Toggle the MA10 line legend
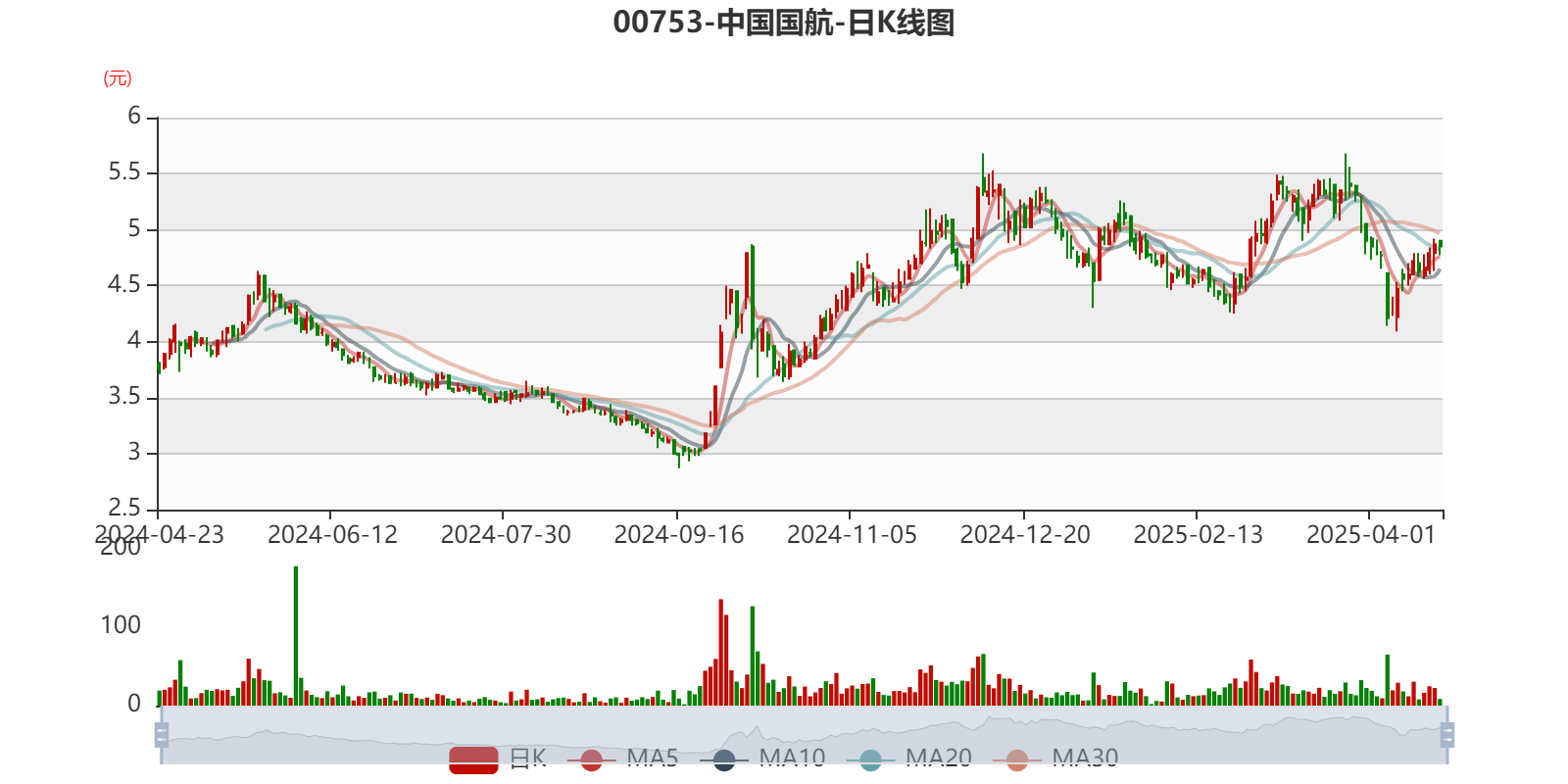Viewport: 1568px width, 784px height. pyautogui.click(x=763, y=759)
